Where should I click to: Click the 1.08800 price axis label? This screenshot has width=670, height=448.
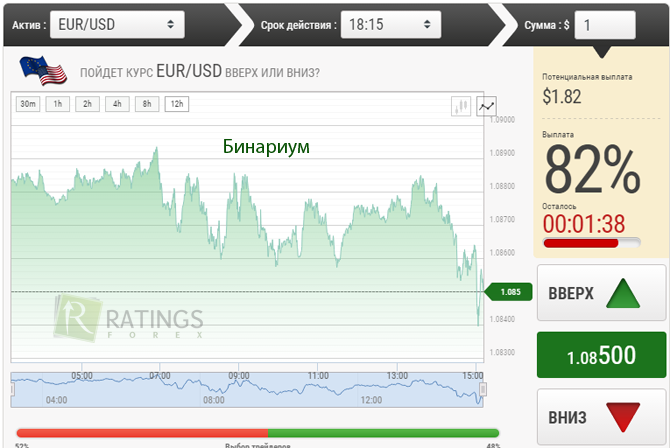coord(502,186)
